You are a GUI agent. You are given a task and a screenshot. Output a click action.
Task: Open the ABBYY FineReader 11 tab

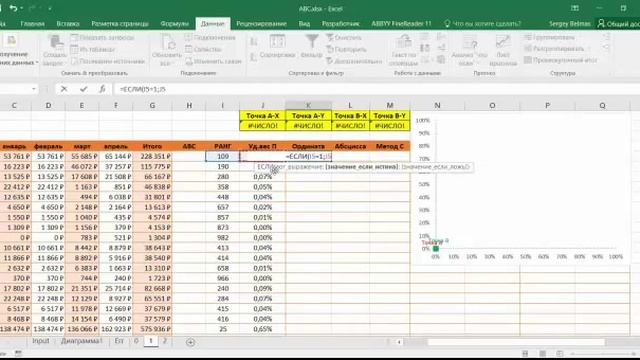(x=401, y=24)
